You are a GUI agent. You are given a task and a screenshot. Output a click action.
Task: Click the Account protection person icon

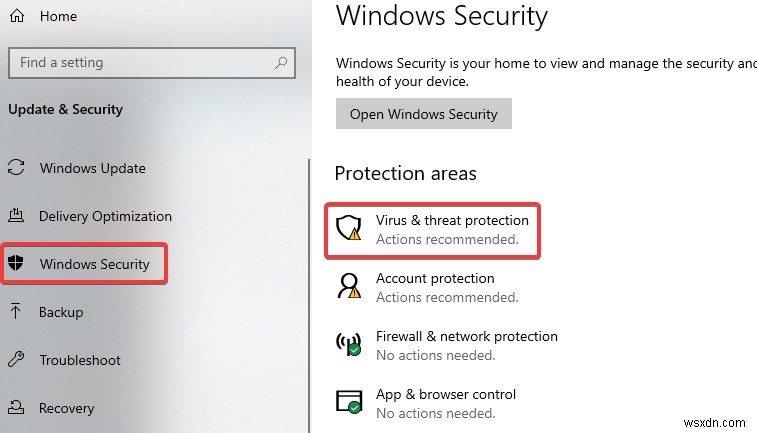click(348, 287)
